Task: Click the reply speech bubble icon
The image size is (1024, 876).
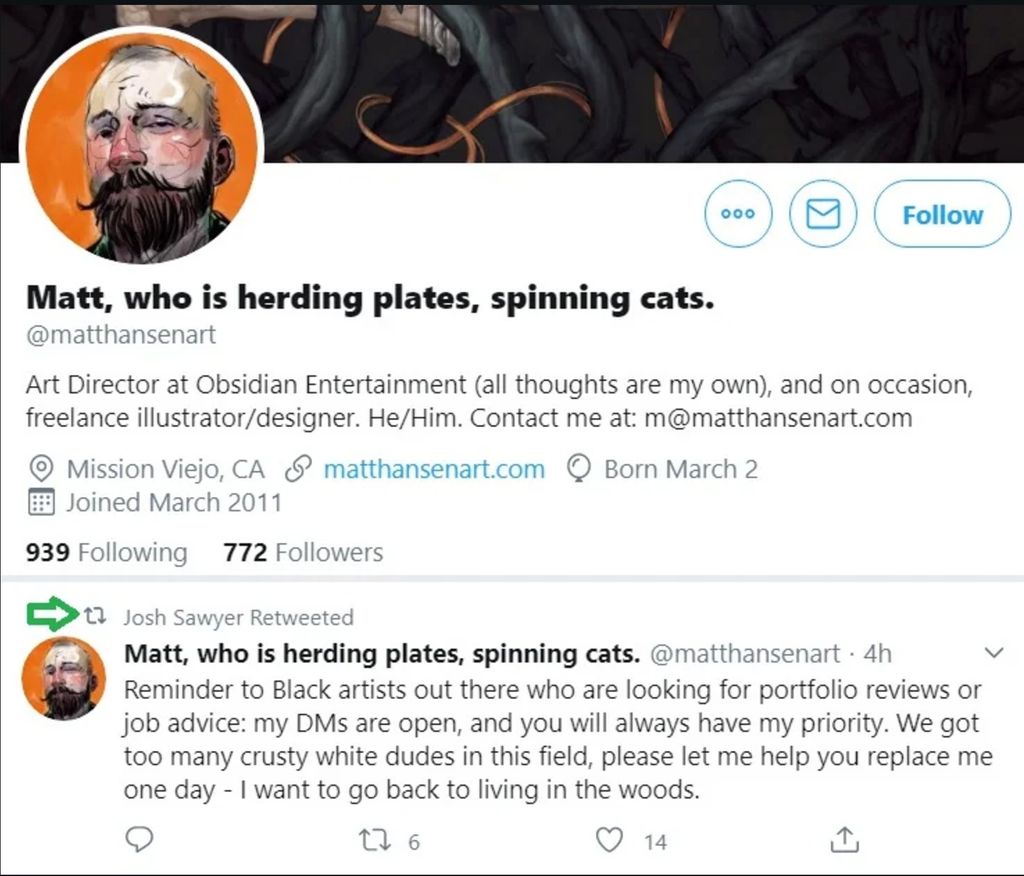Action: 142,840
